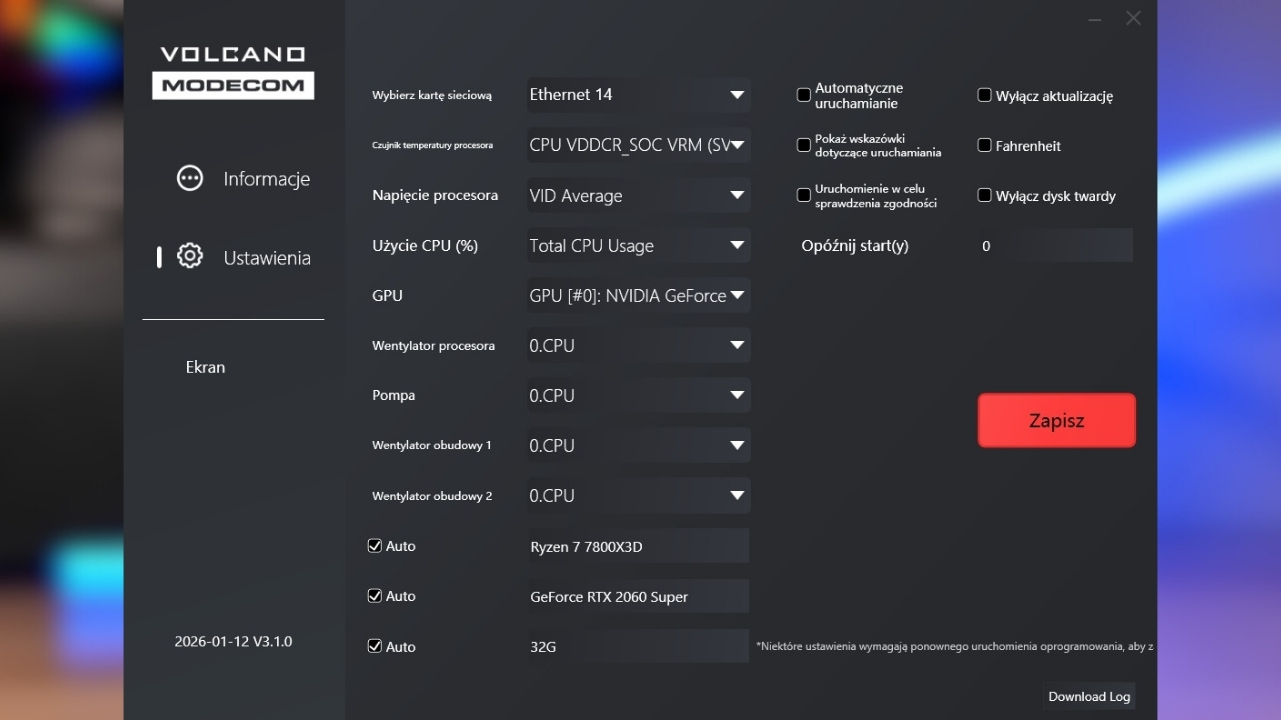Expand the Pompa dropdown
1281x720 pixels.
(638, 396)
